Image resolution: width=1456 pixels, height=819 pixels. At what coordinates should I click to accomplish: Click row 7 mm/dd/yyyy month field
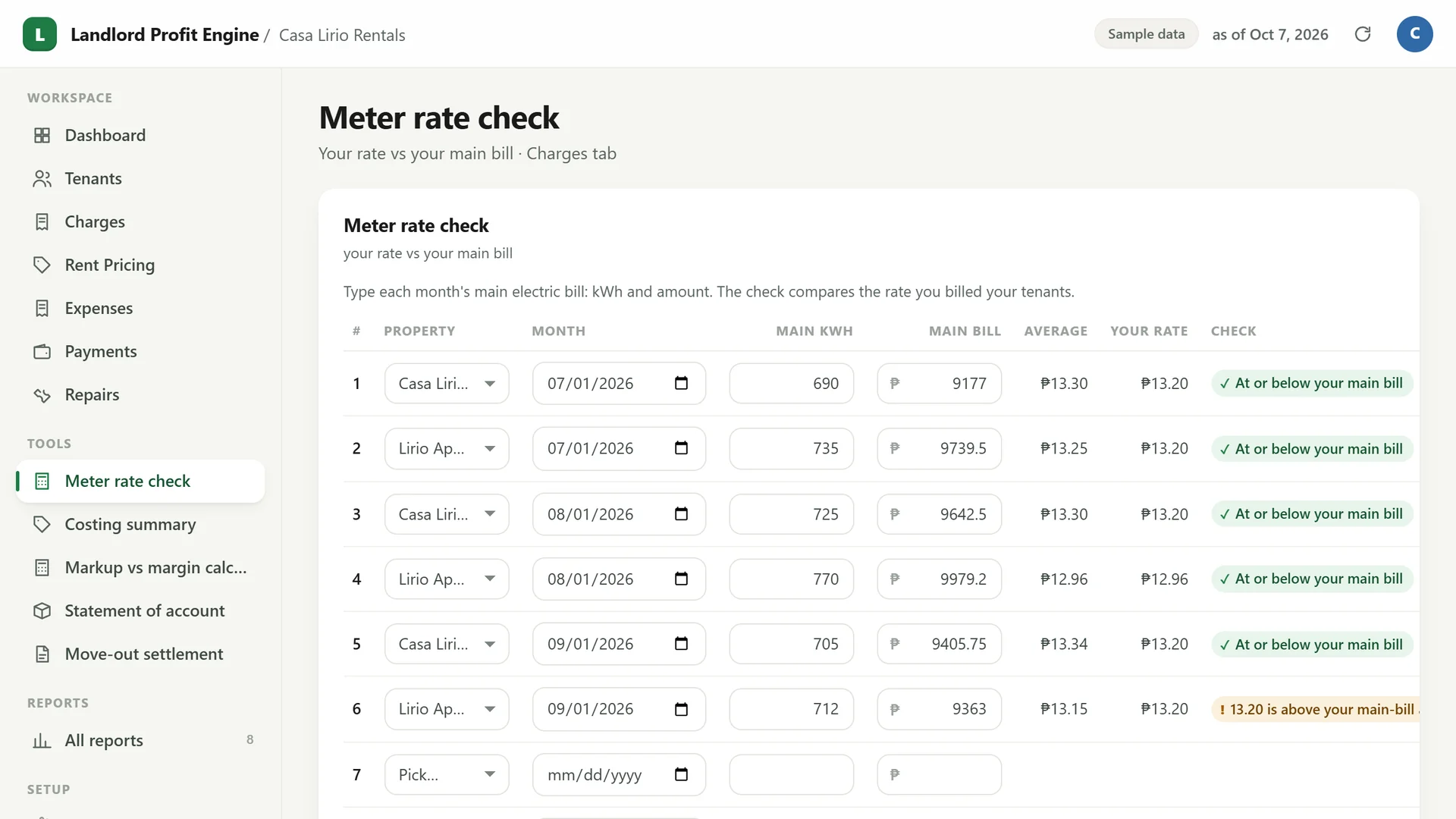coord(619,774)
